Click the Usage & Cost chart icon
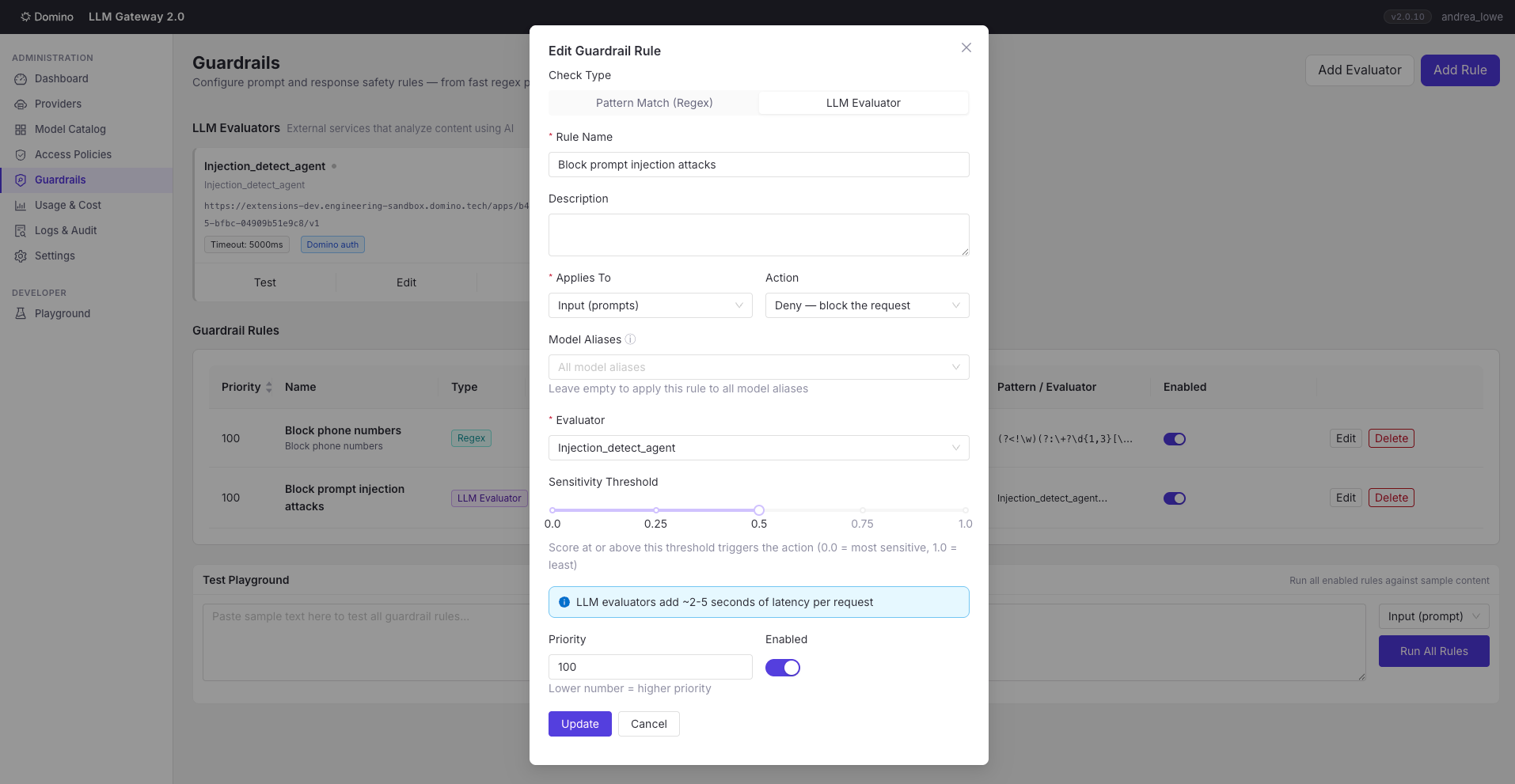This screenshot has width=1515, height=784. (21, 206)
